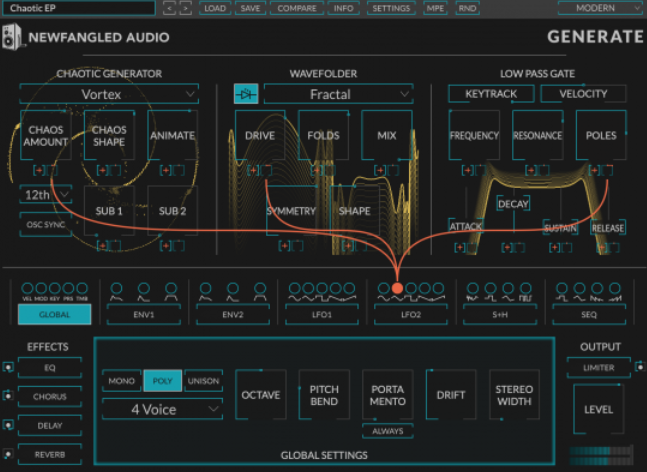The width and height of the screenshot is (647, 472).
Task: Click the COMPARE button
Action: (297, 8)
